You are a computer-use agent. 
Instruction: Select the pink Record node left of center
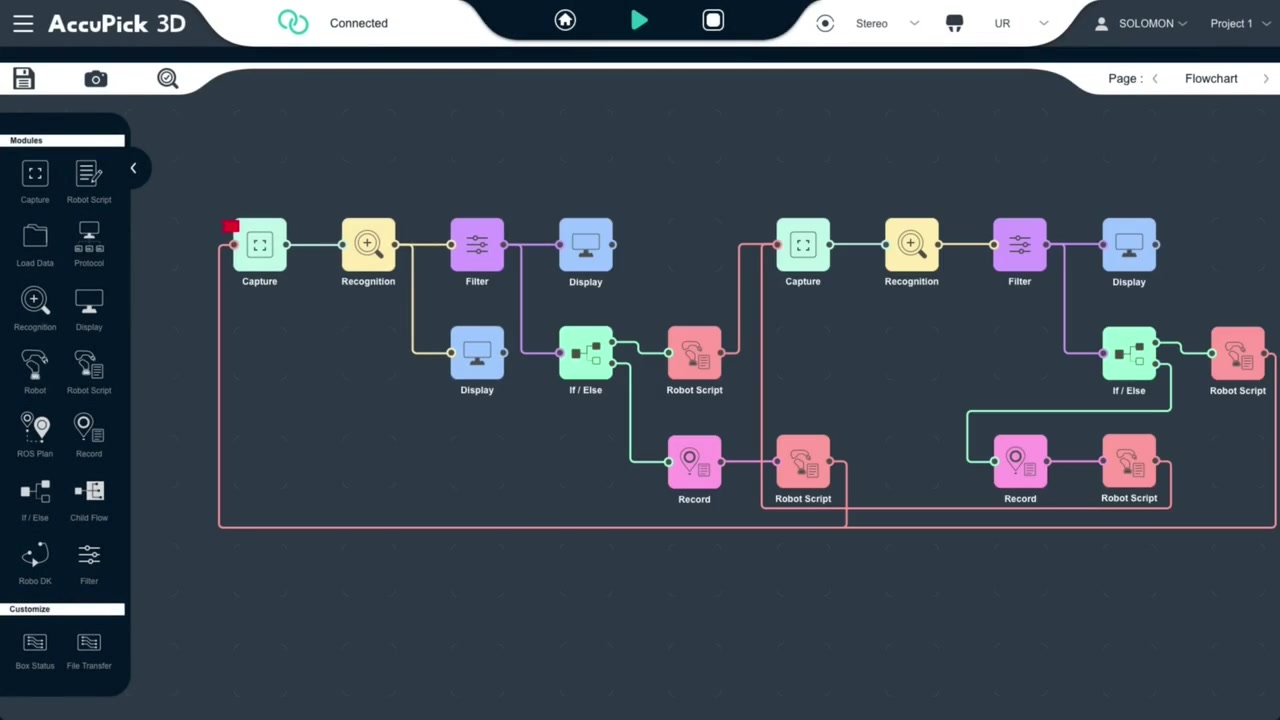pyautogui.click(x=694, y=461)
